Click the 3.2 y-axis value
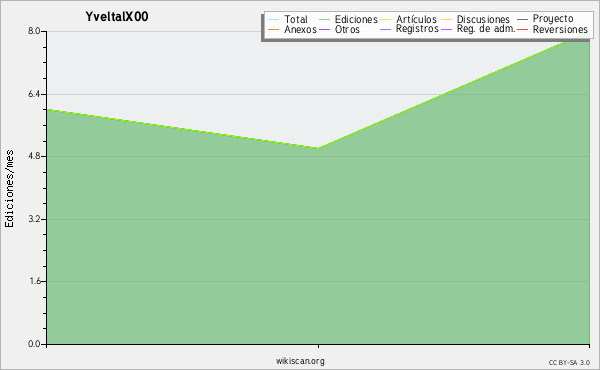The image size is (600, 370). coord(34,219)
